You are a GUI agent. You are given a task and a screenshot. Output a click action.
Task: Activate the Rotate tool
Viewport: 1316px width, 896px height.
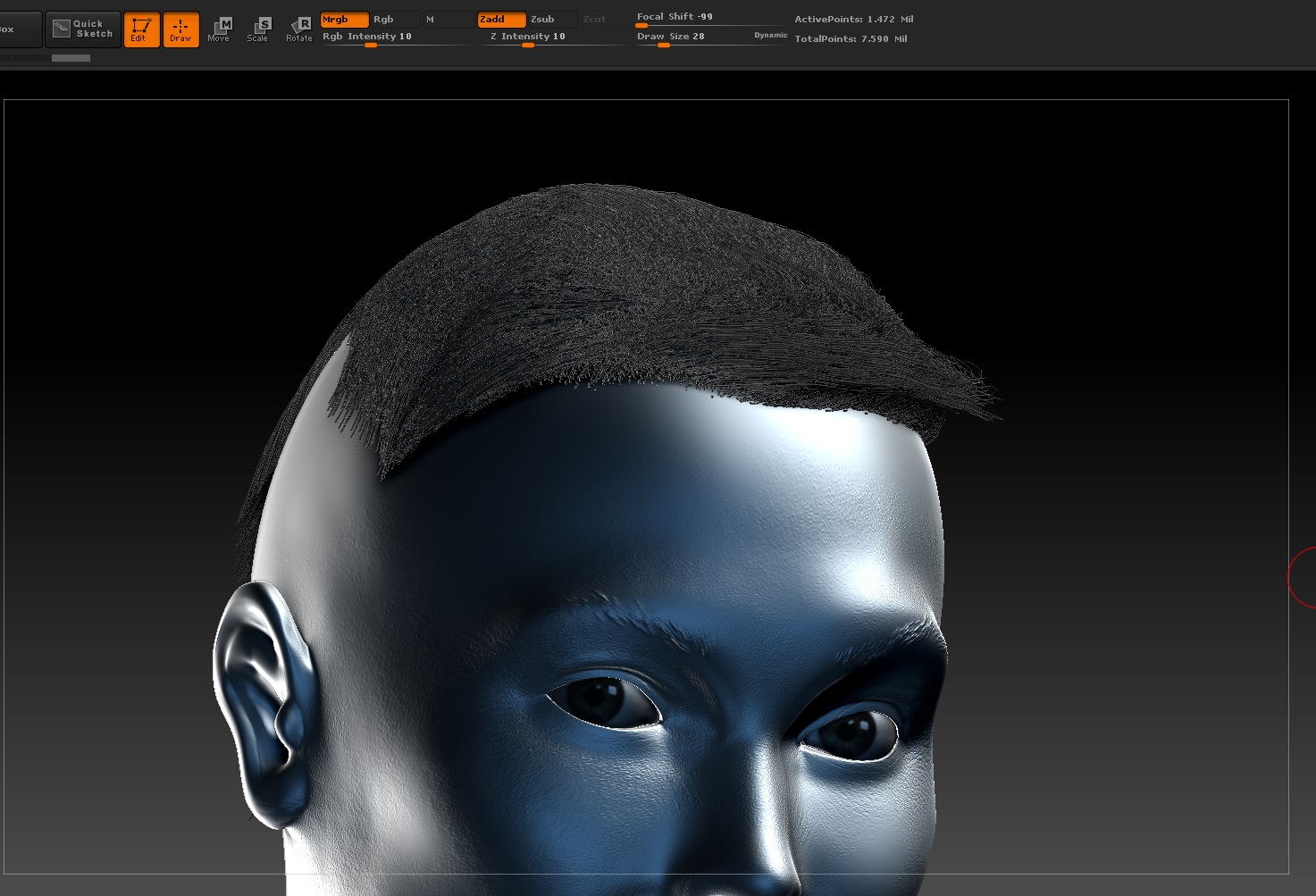pyautogui.click(x=299, y=29)
